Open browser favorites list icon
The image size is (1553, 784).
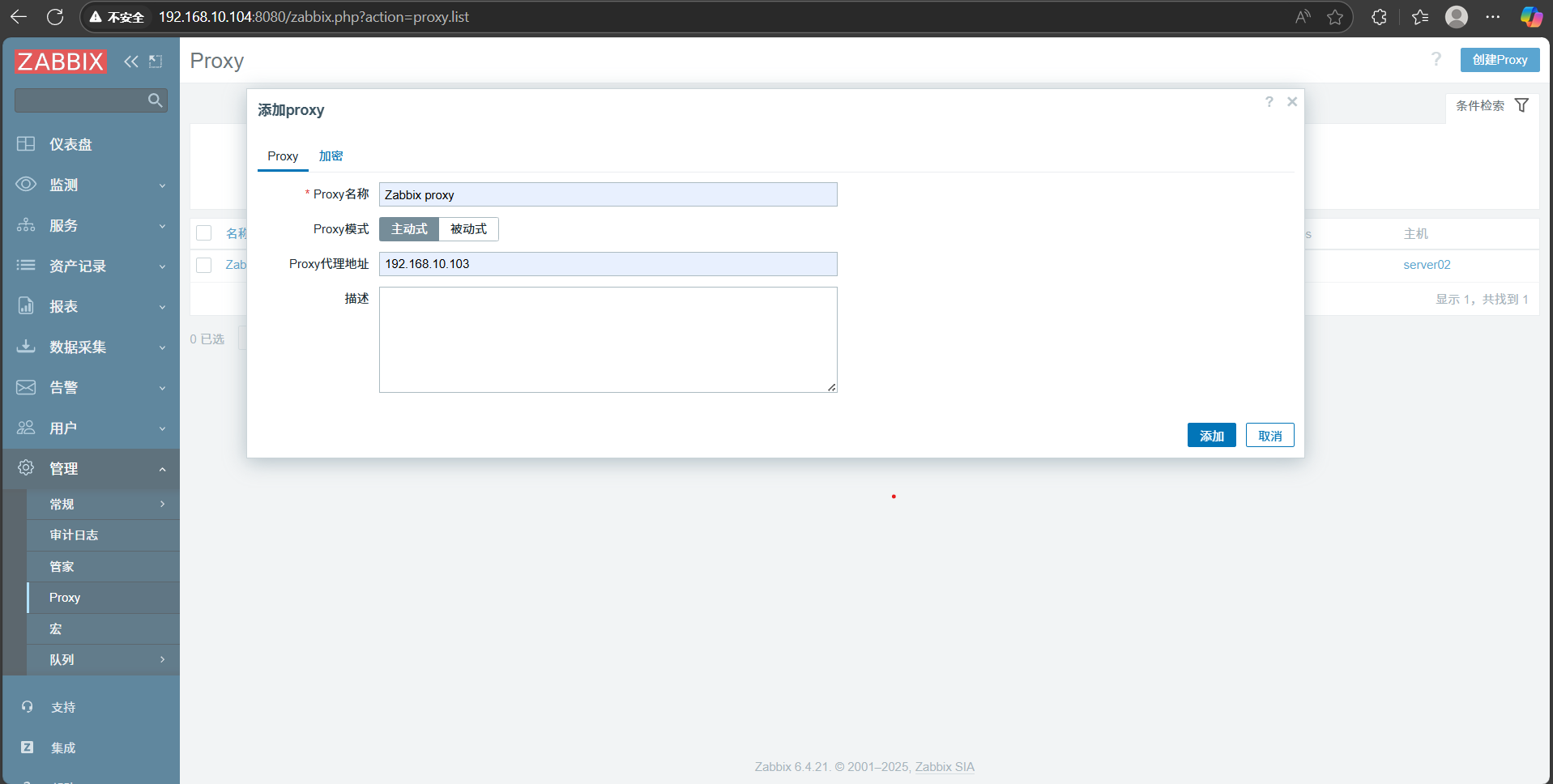pyautogui.click(x=1420, y=17)
